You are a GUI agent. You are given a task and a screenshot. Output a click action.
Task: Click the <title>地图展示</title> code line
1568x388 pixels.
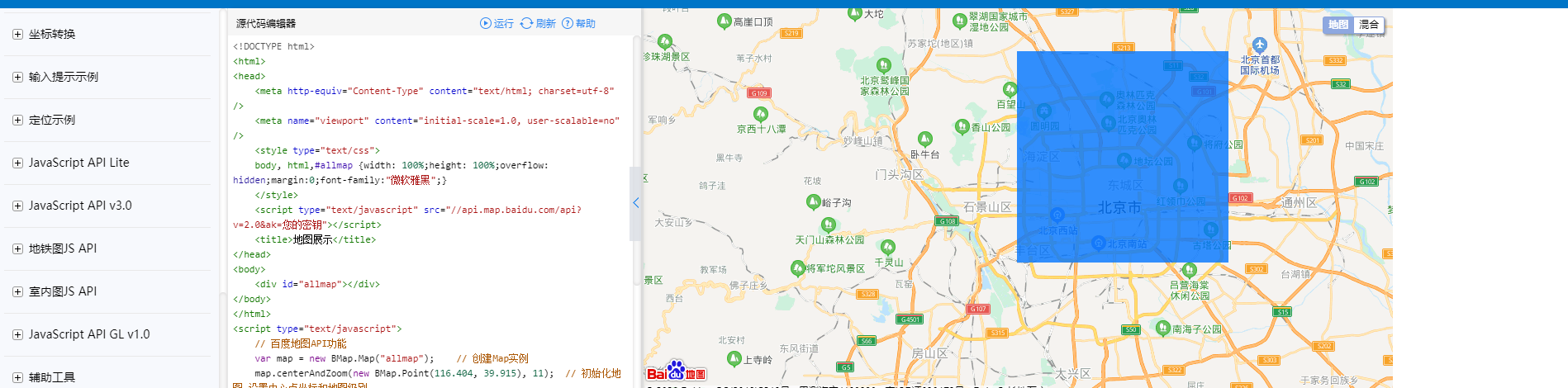click(316, 239)
